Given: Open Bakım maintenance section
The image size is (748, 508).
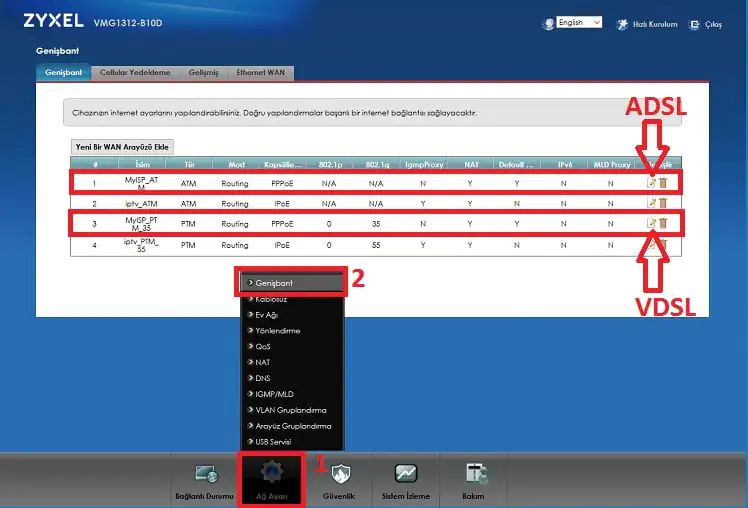Looking at the screenshot, I should (x=474, y=480).
